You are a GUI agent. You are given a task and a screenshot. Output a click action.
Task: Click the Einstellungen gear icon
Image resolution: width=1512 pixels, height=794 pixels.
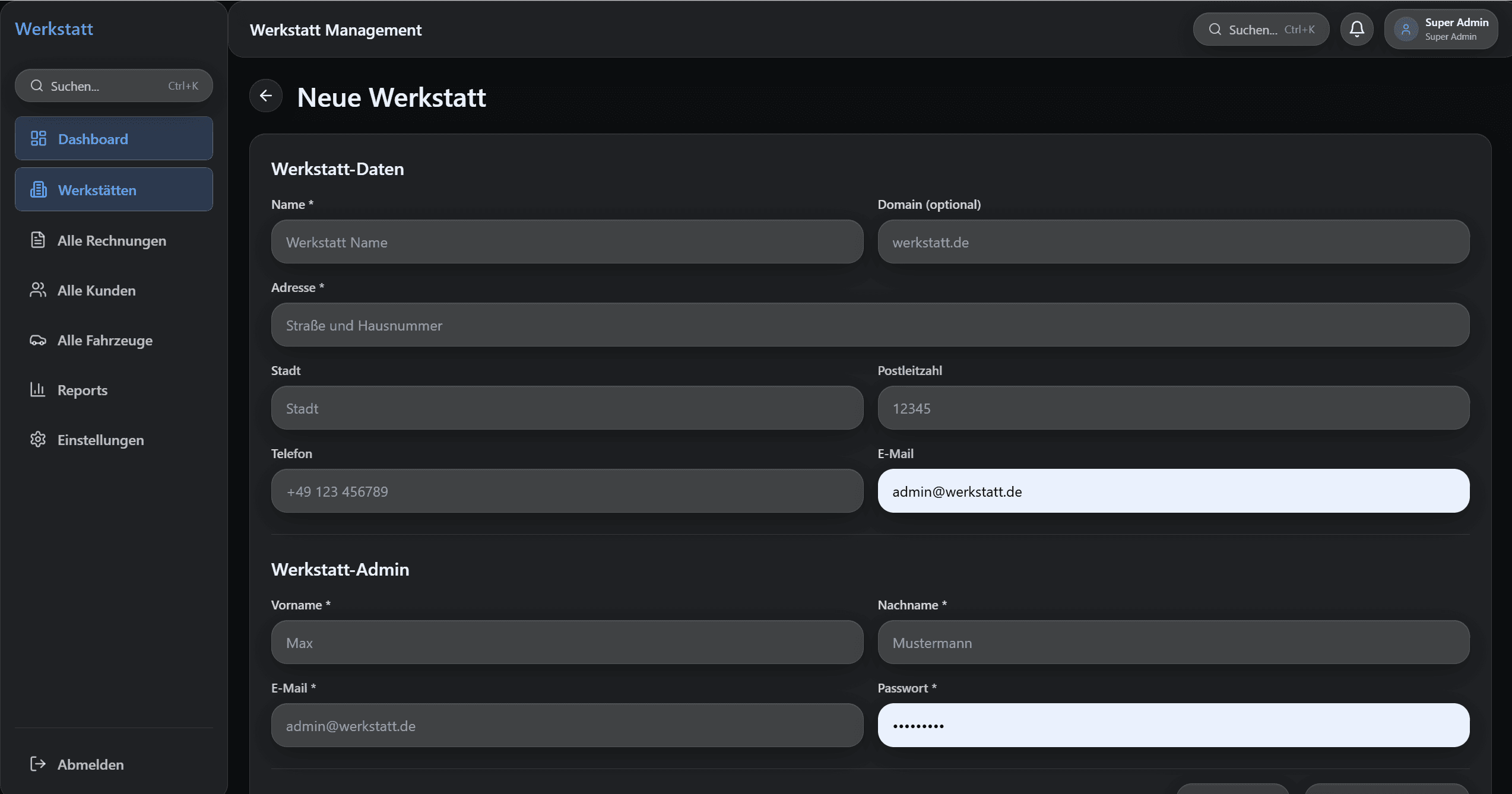point(38,440)
